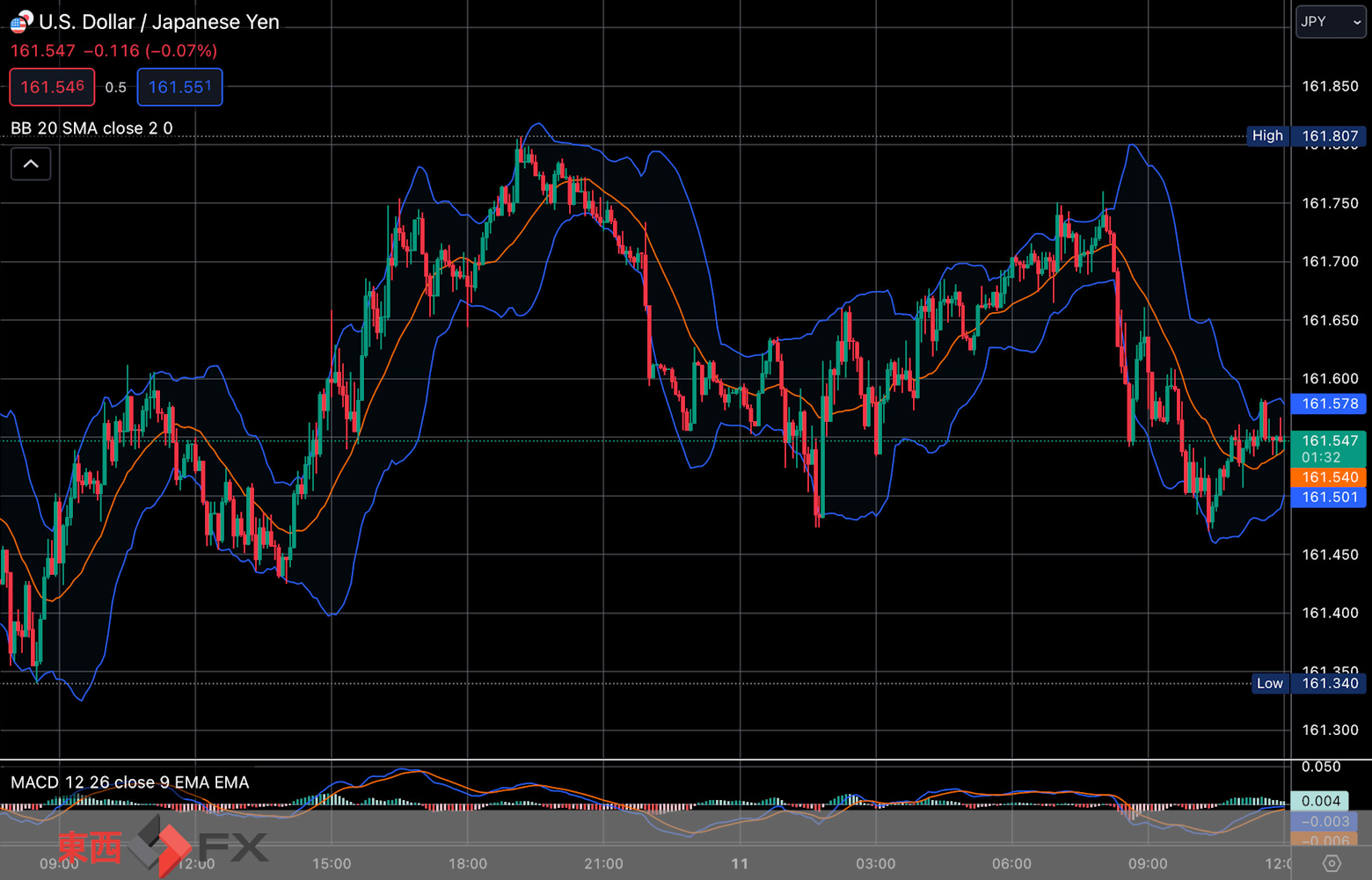Toggle the MACD 12 26 close indicator legend

(x=130, y=782)
